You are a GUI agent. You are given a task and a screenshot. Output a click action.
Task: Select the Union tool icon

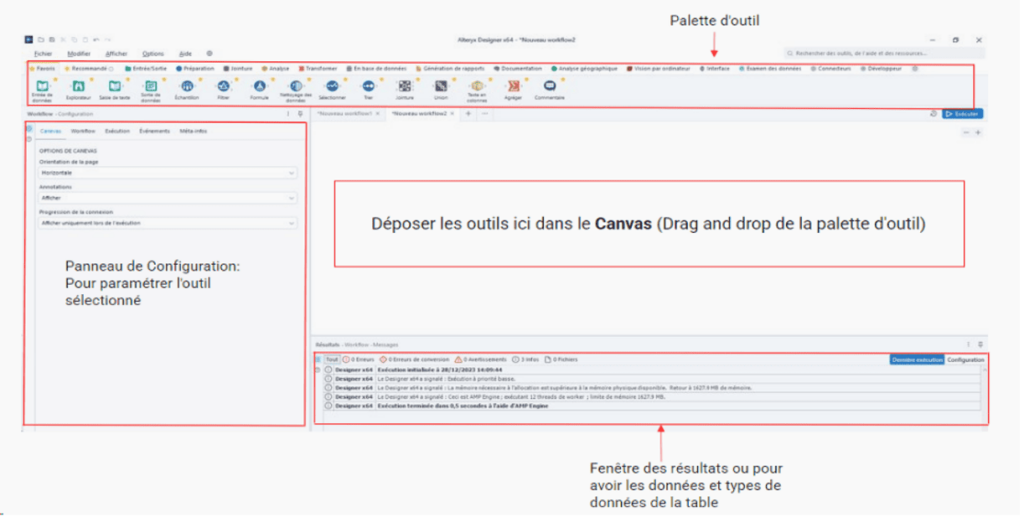(441, 86)
